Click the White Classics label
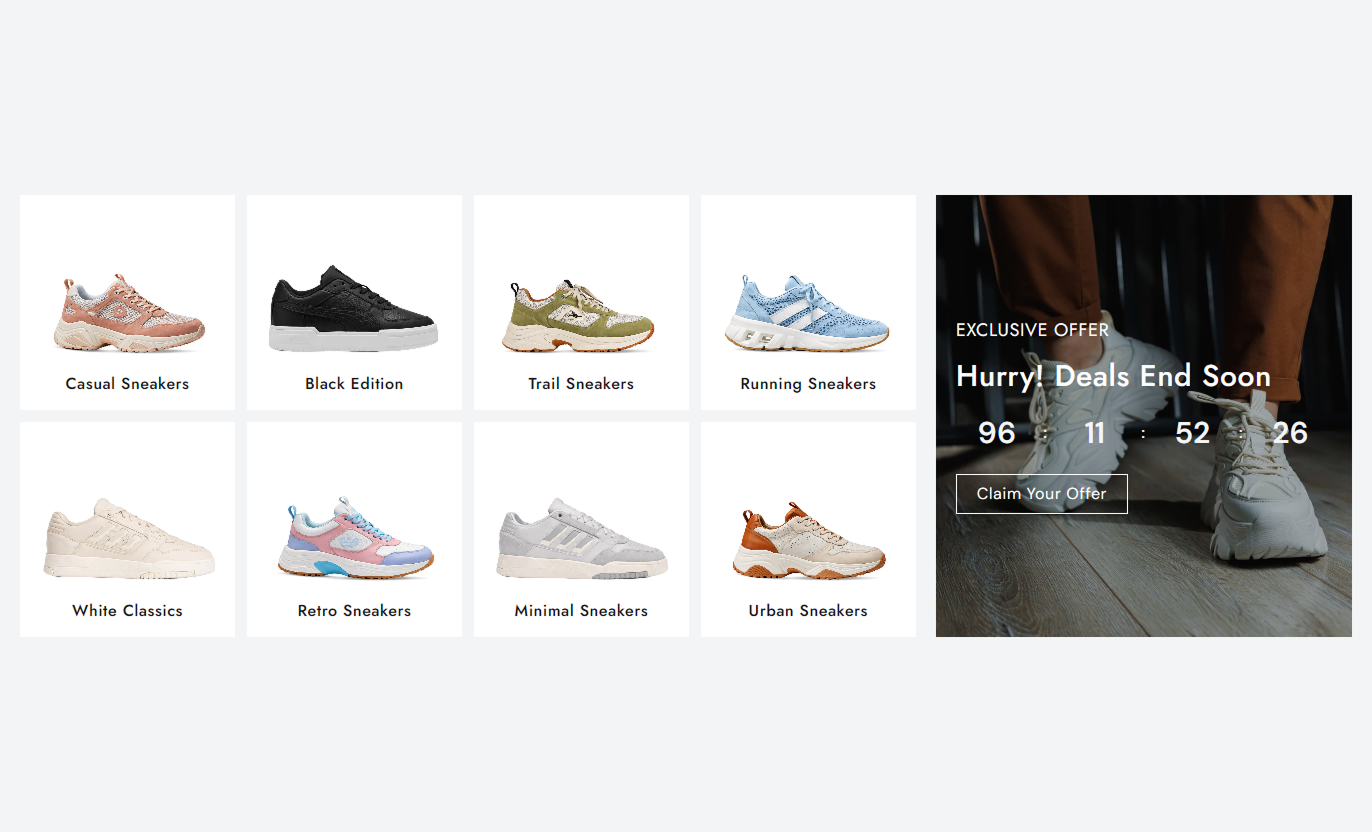1372x832 pixels. click(127, 611)
